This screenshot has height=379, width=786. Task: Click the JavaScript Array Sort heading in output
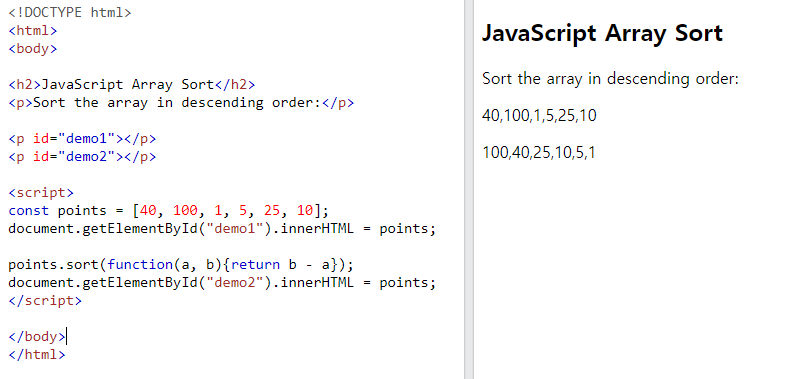[602, 34]
